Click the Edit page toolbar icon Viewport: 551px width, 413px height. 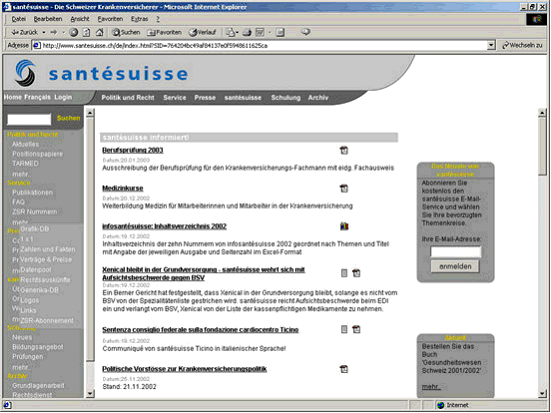point(260,32)
